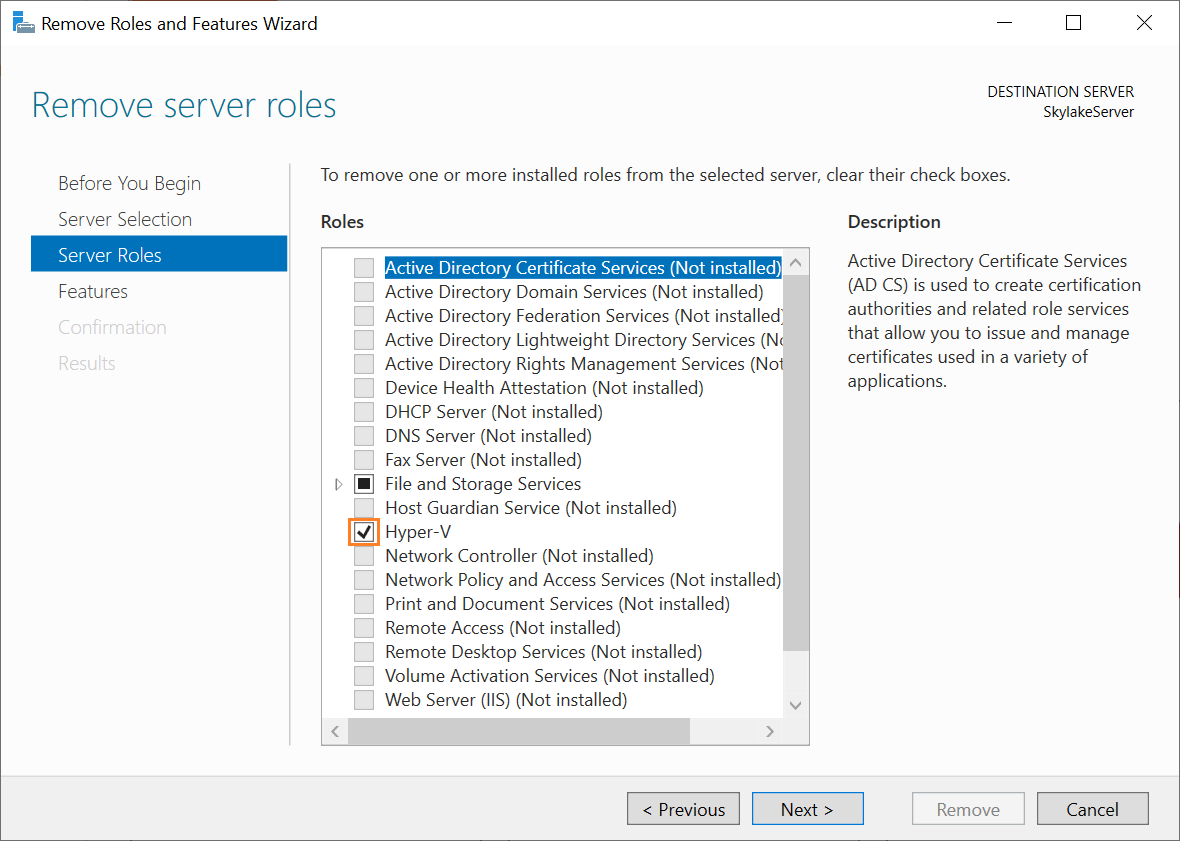Click Active Directory Domain Services checkbox

click(364, 292)
